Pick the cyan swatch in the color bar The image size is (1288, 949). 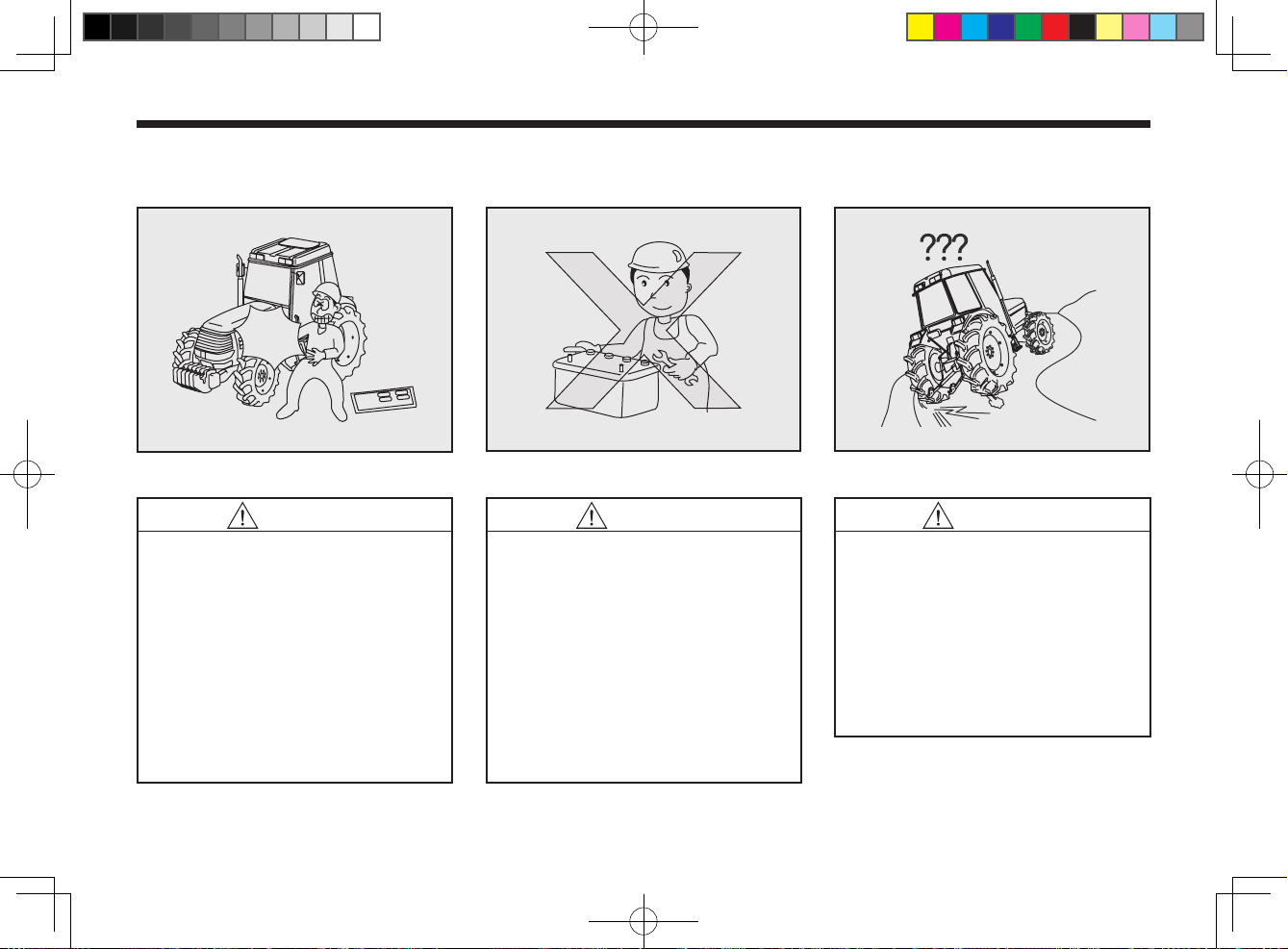[x=974, y=27]
